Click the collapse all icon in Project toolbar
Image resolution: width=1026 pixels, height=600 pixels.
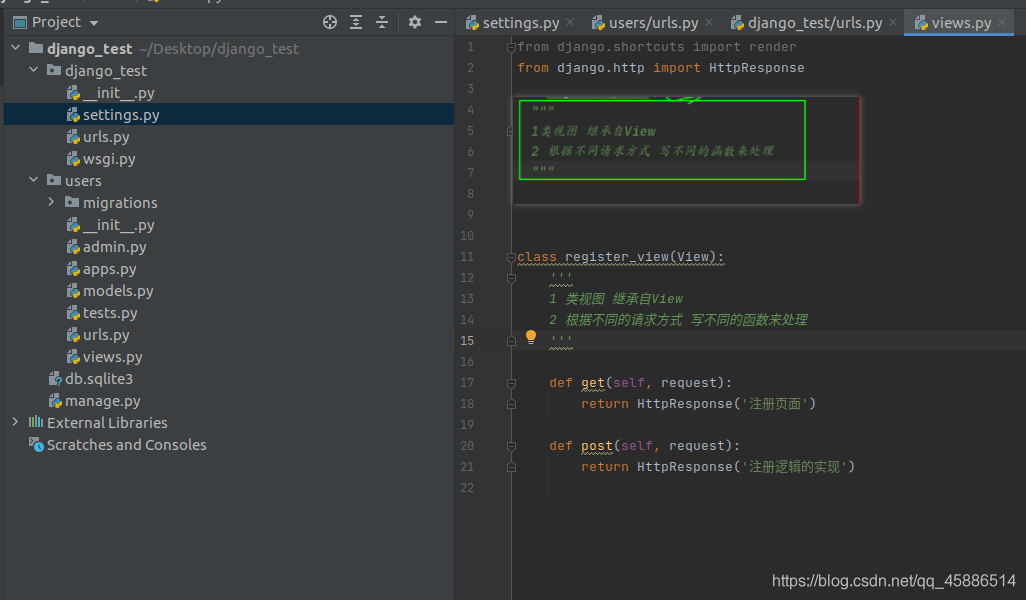point(382,22)
